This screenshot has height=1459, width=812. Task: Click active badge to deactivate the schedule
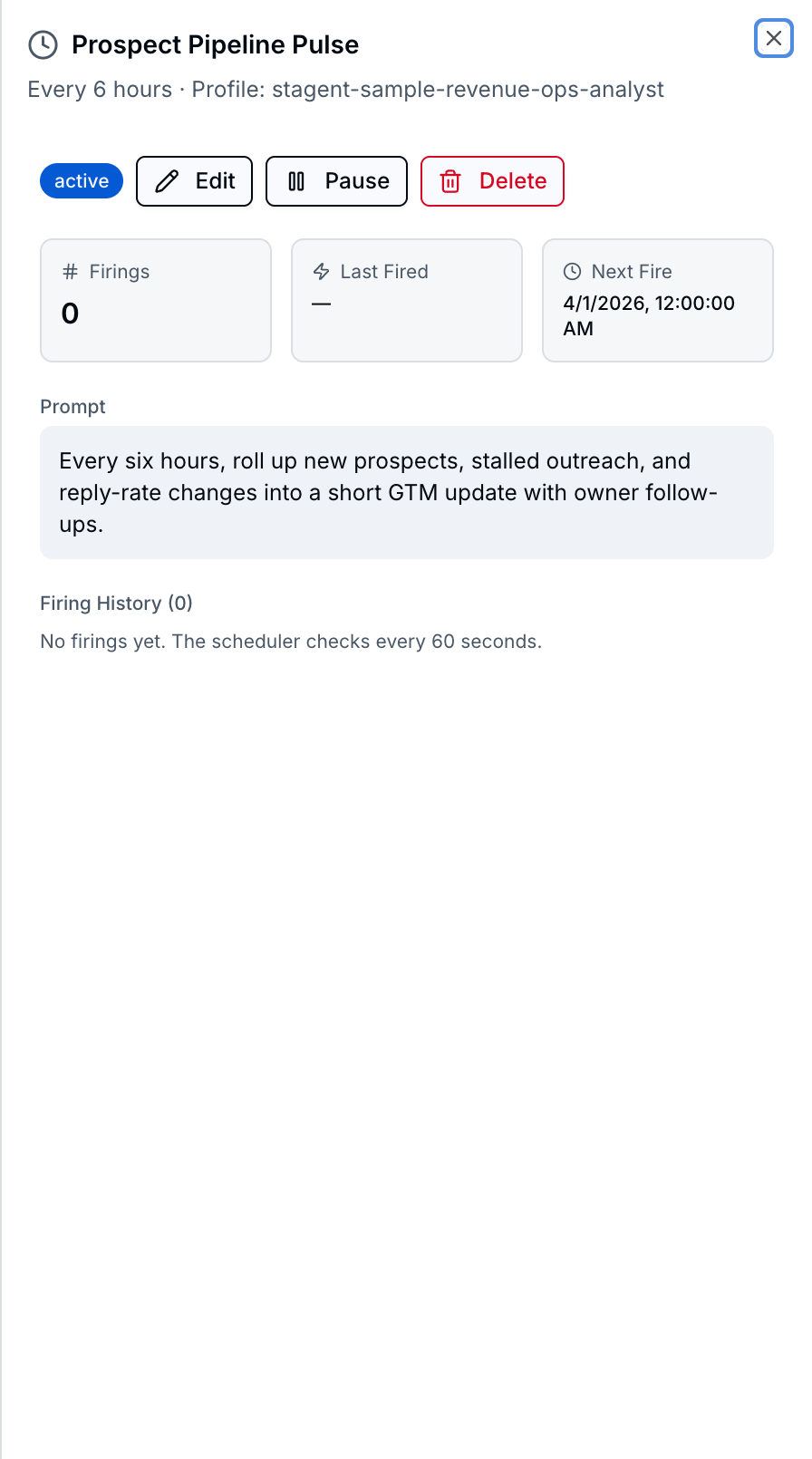pos(81,180)
